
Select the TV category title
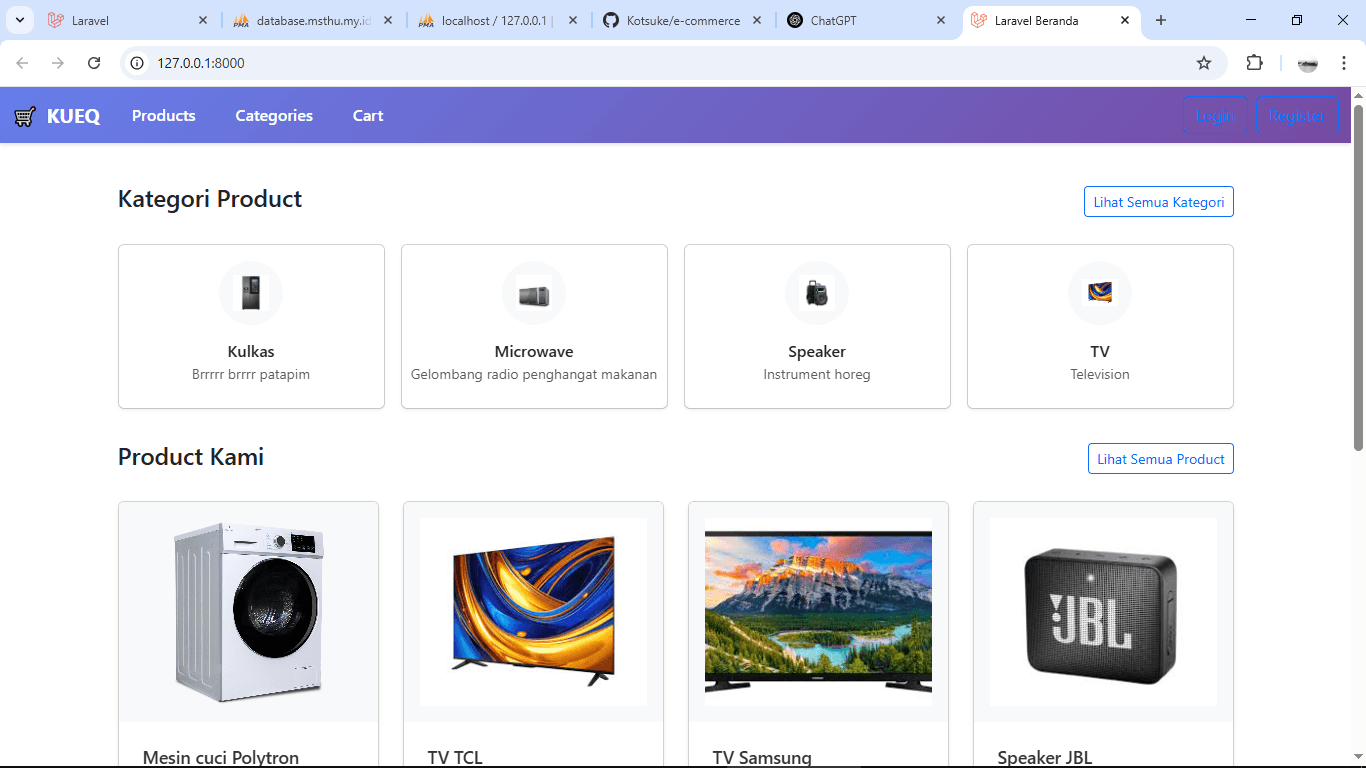(1100, 352)
